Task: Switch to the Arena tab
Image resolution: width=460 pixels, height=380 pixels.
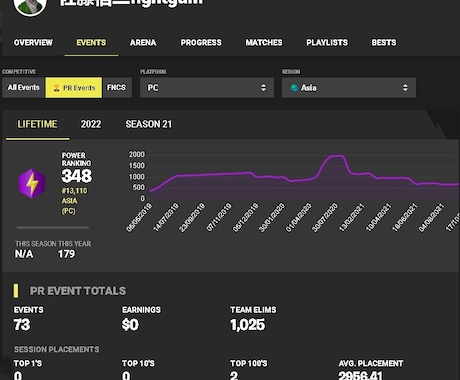Action: pos(143,43)
